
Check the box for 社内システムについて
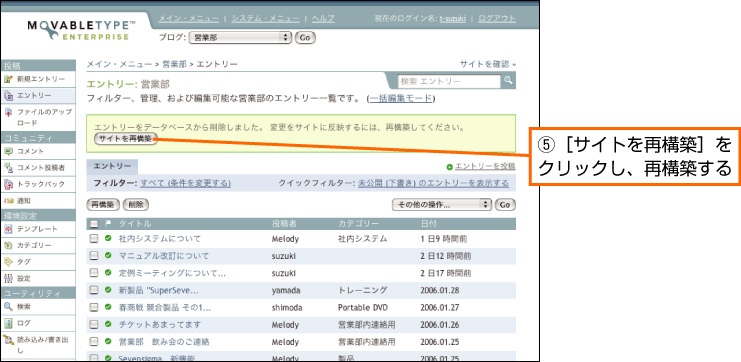click(x=94, y=239)
